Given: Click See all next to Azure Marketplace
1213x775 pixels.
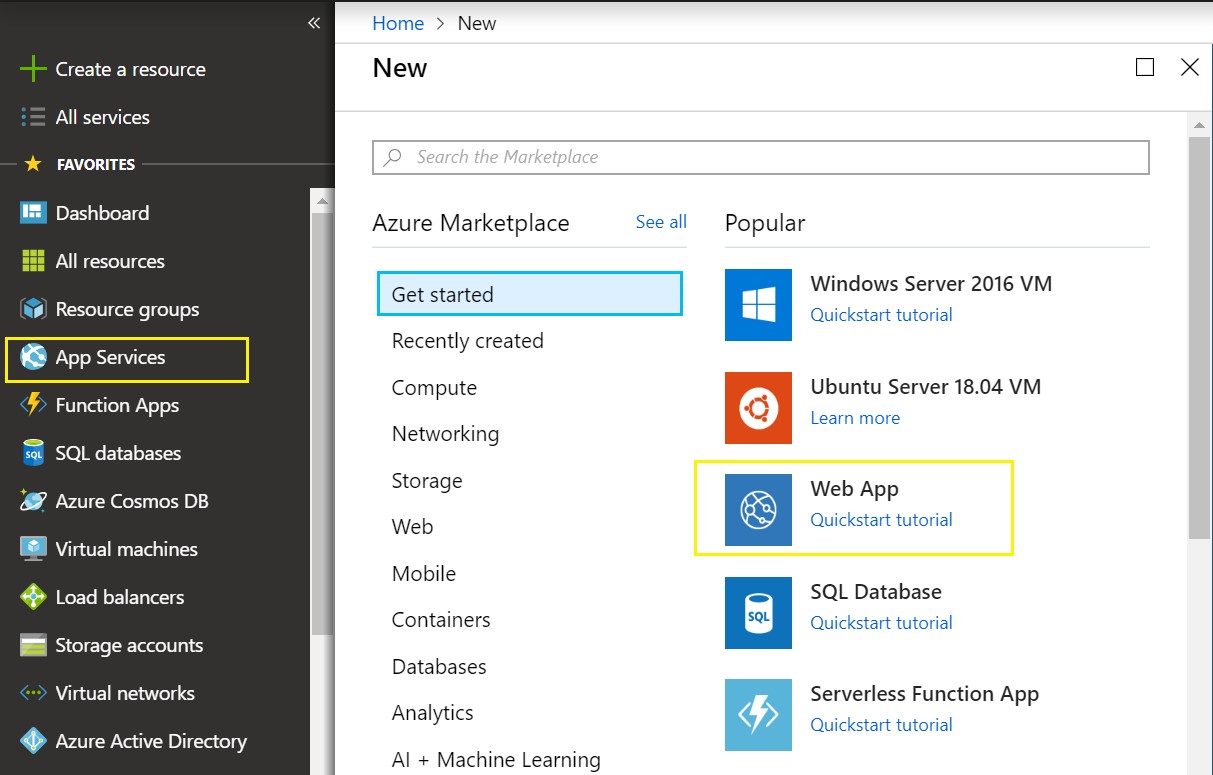Looking at the screenshot, I should 660,222.
